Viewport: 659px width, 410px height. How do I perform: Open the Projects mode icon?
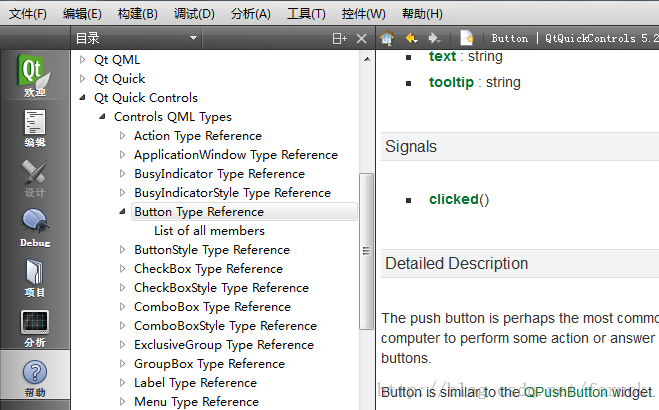point(34,278)
